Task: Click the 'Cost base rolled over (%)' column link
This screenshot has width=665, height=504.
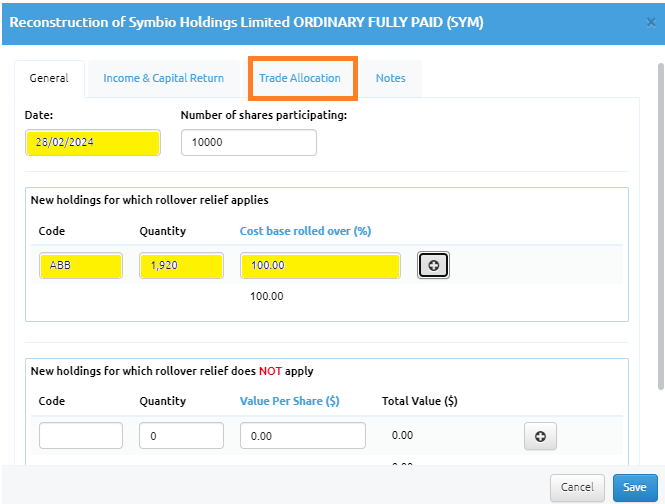Action: [305, 231]
